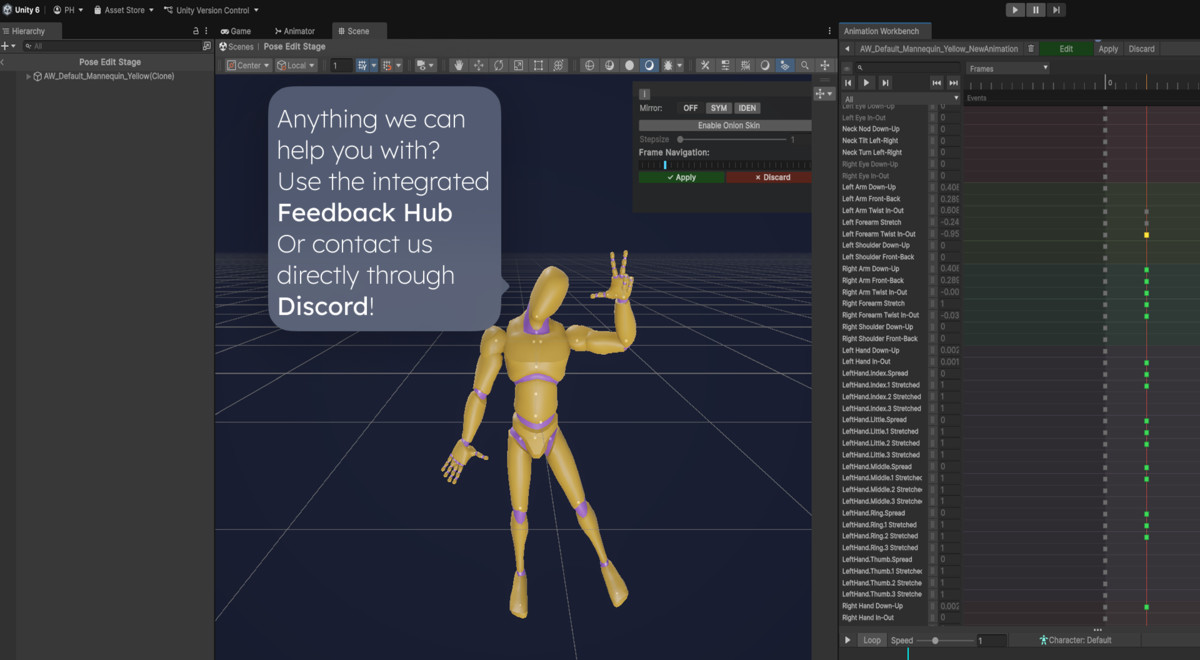This screenshot has width=1200, height=660.
Task: Go to previous keyframe in Animation Workbench
Action: (936, 83)
